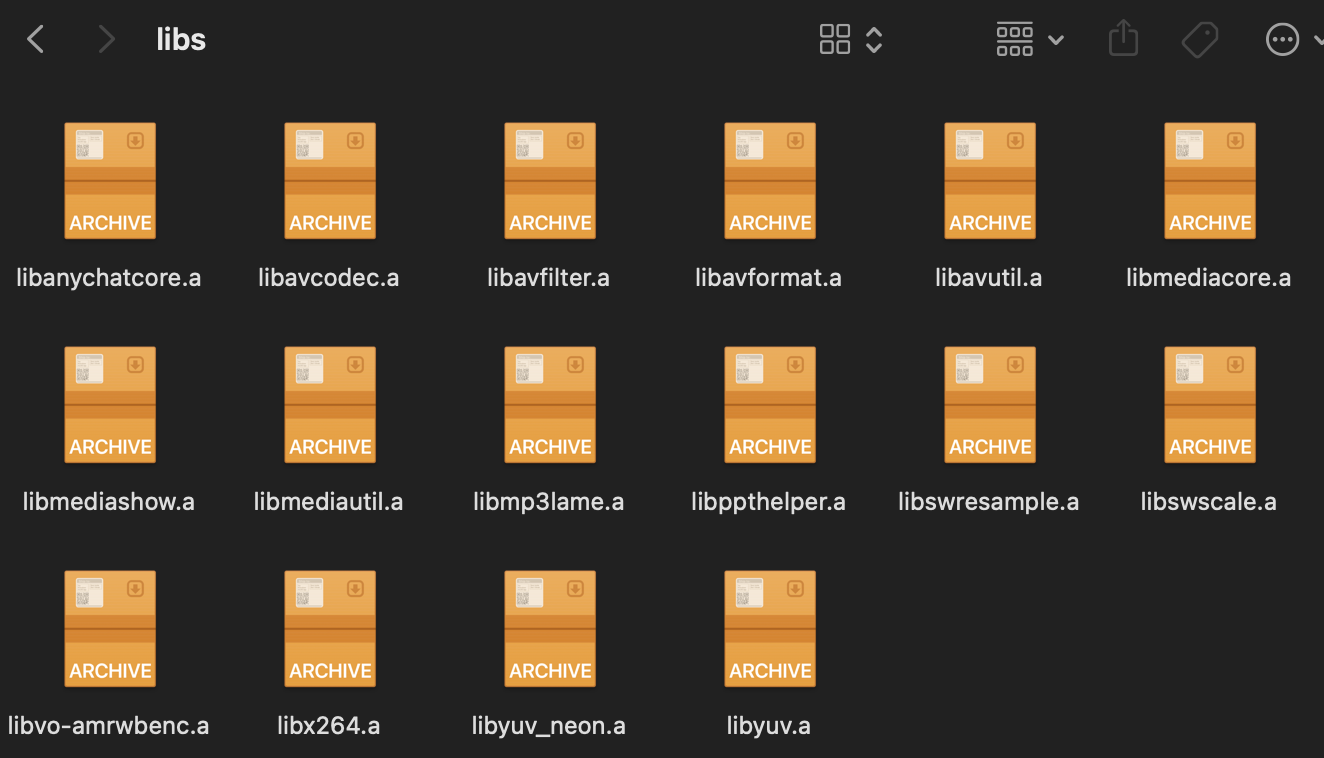Click the libavformat.a file name label
This screenshot has width=1324, height=758.
click(768, 278)
